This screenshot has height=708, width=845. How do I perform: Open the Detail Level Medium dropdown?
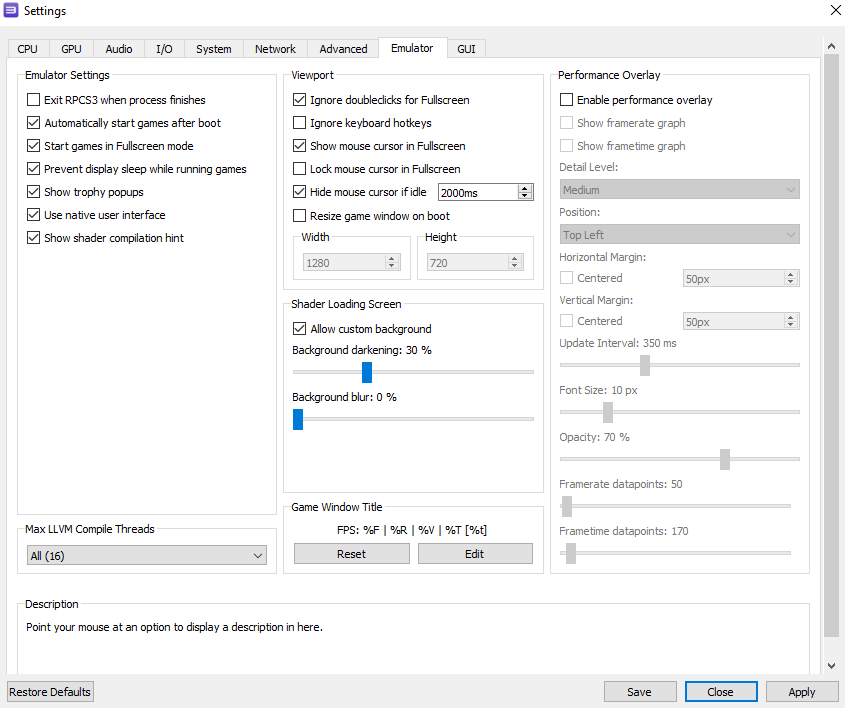680,190
